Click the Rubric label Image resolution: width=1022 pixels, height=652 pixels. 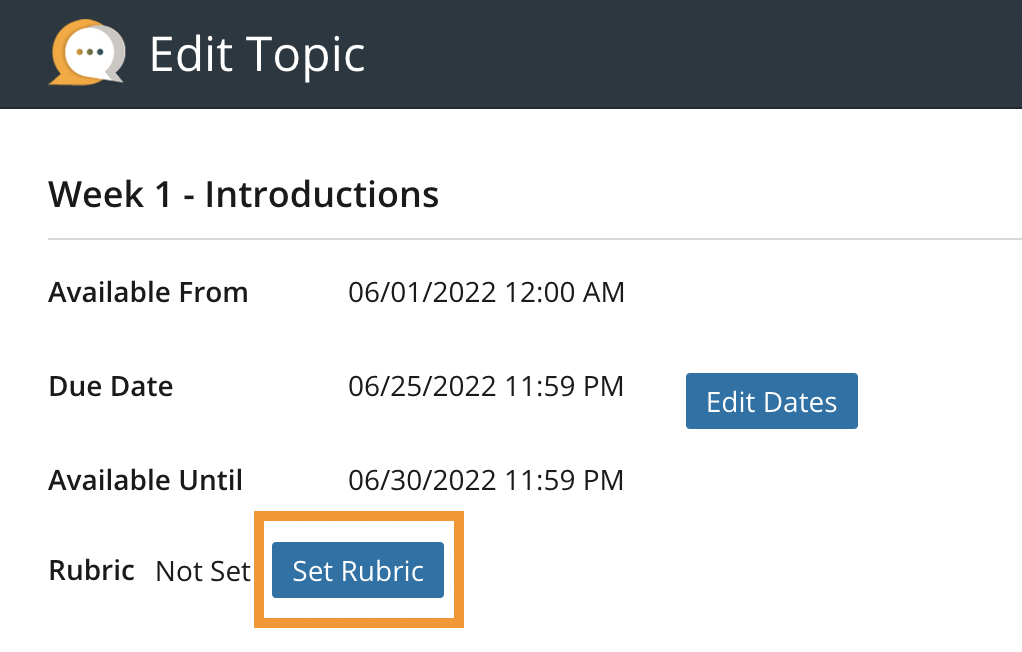(x=92, y=571)
